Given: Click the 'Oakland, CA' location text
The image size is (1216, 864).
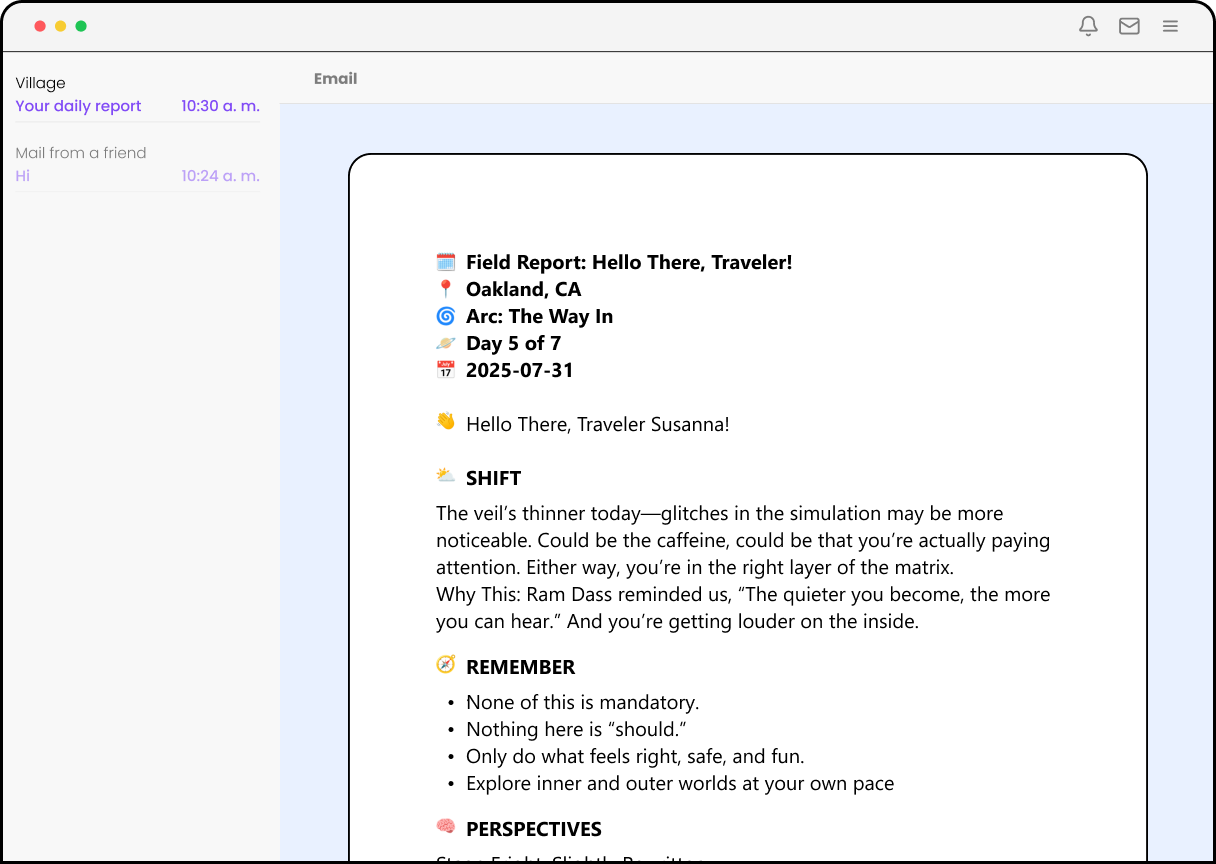Looking at the screenshot, I should click(523, 290).
